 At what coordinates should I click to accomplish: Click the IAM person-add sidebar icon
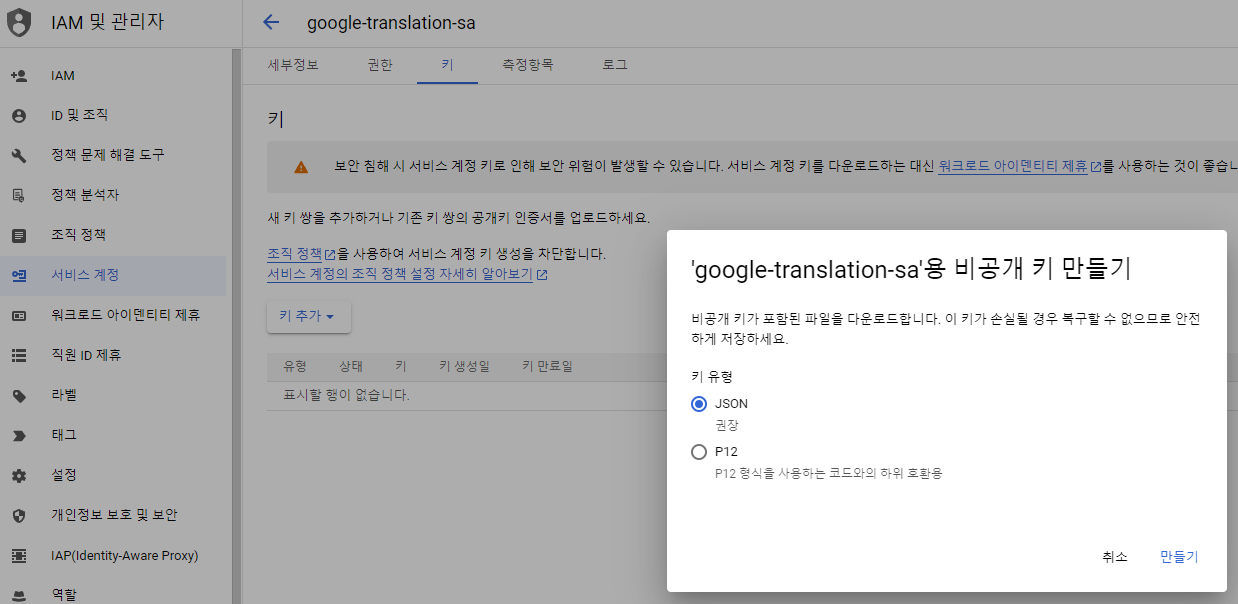click(x=18, y=75)
